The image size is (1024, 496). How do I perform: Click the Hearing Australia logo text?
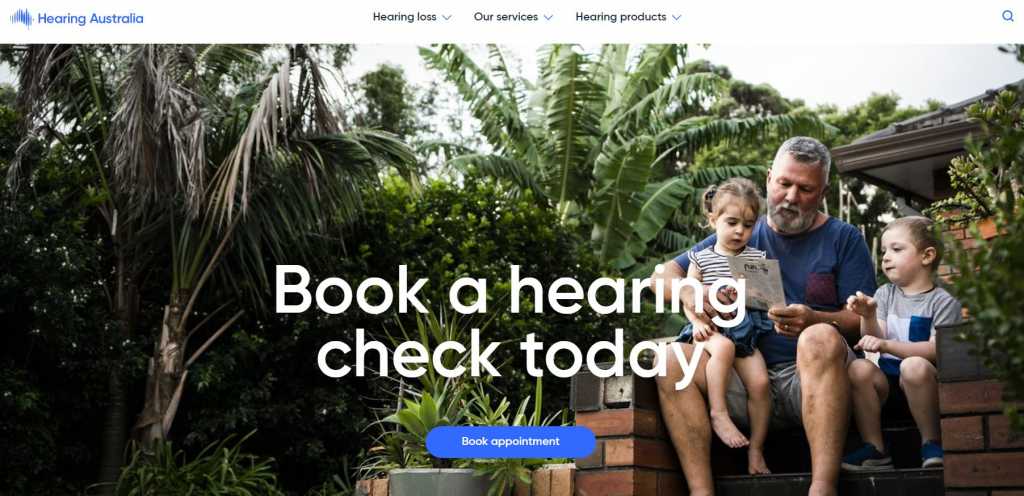click(90, 18)
